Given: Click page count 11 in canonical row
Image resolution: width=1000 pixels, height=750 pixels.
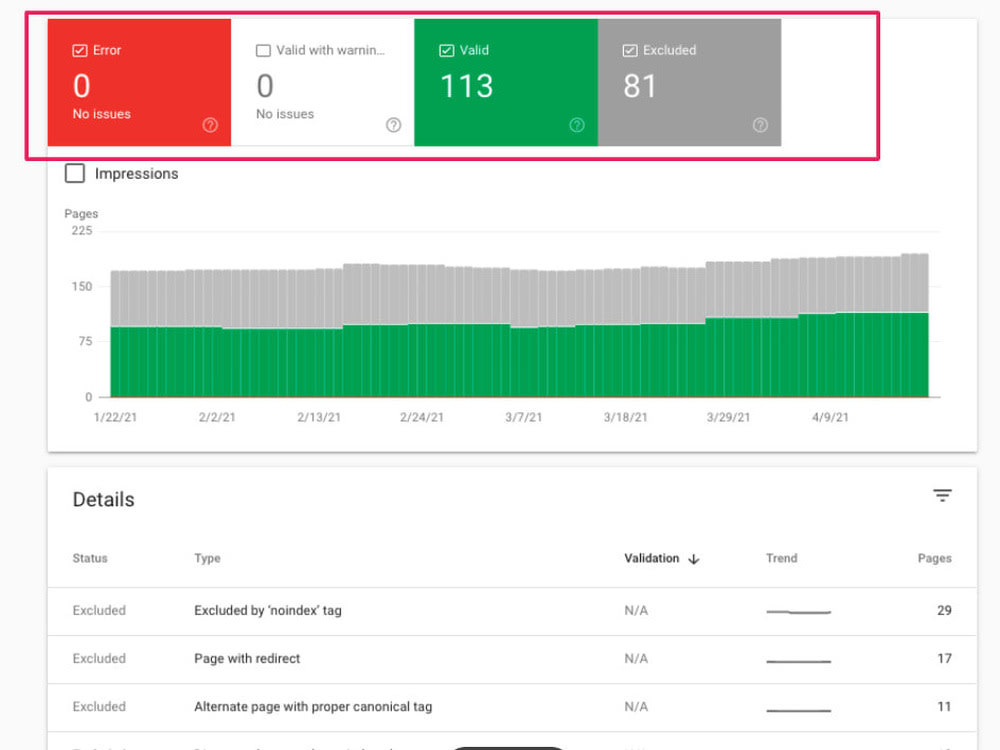Looking at the screenshot, I should point(944,707).
